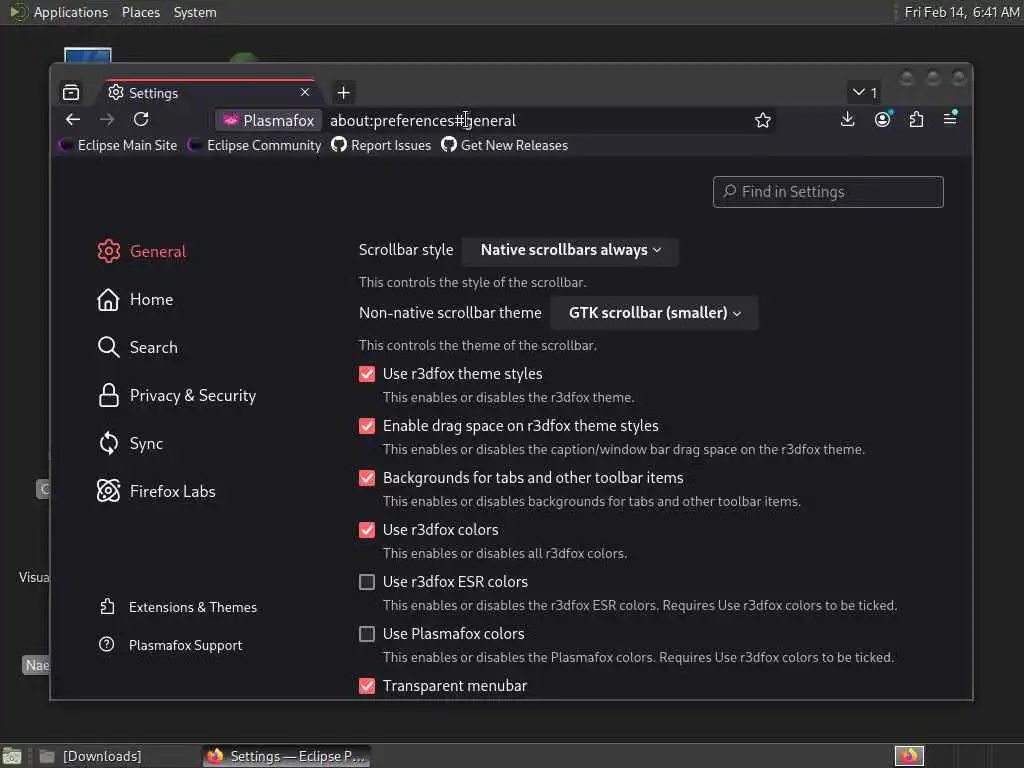Open the Extensions & Themes link

178,607
